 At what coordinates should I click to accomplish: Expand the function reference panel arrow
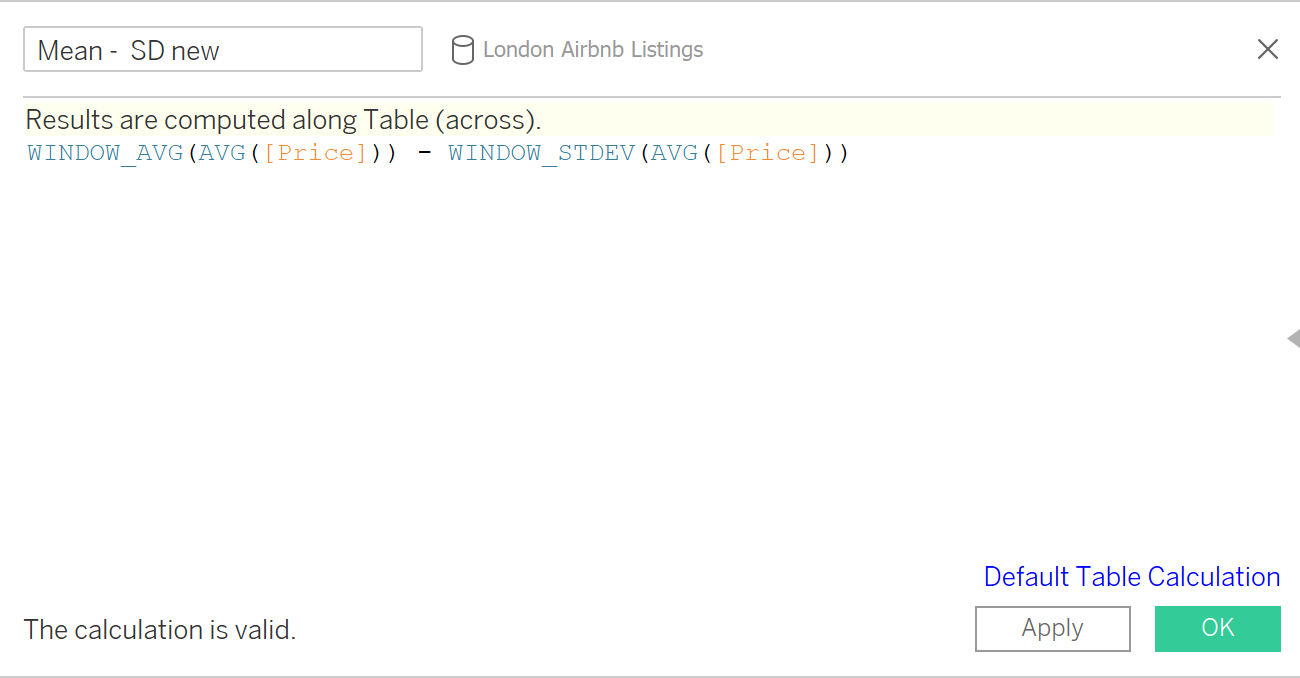[x=1292, y=339]
